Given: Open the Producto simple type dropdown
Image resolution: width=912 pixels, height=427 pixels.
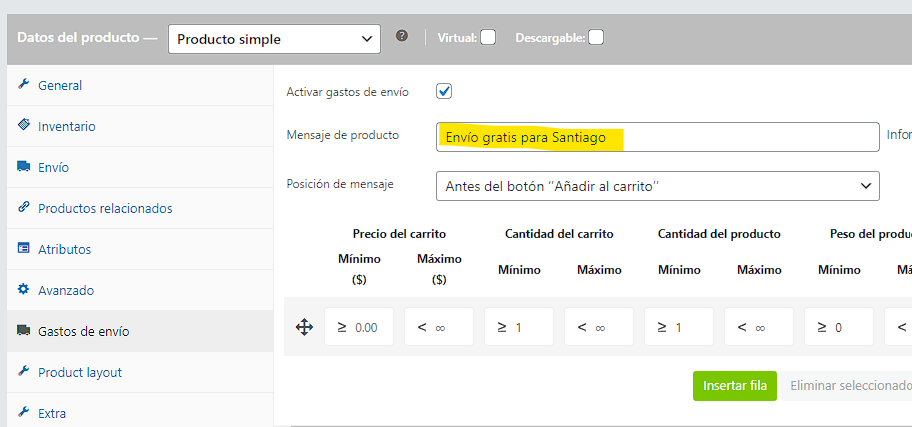Looking at the screenshot, I should [x=274, y=39].
